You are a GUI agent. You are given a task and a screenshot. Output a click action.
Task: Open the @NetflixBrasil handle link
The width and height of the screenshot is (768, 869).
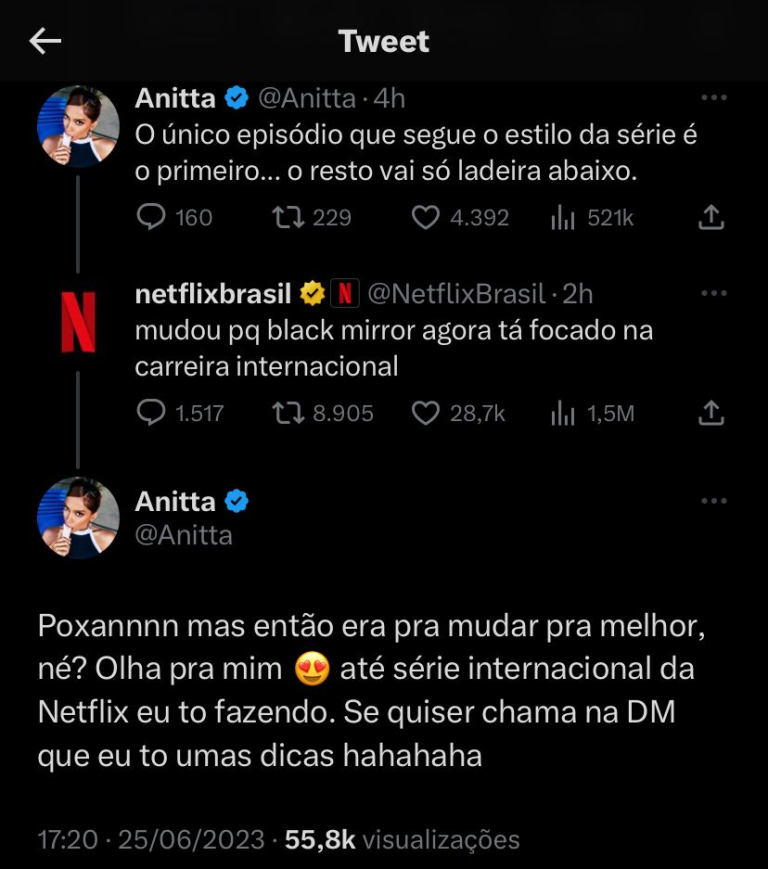457,293
